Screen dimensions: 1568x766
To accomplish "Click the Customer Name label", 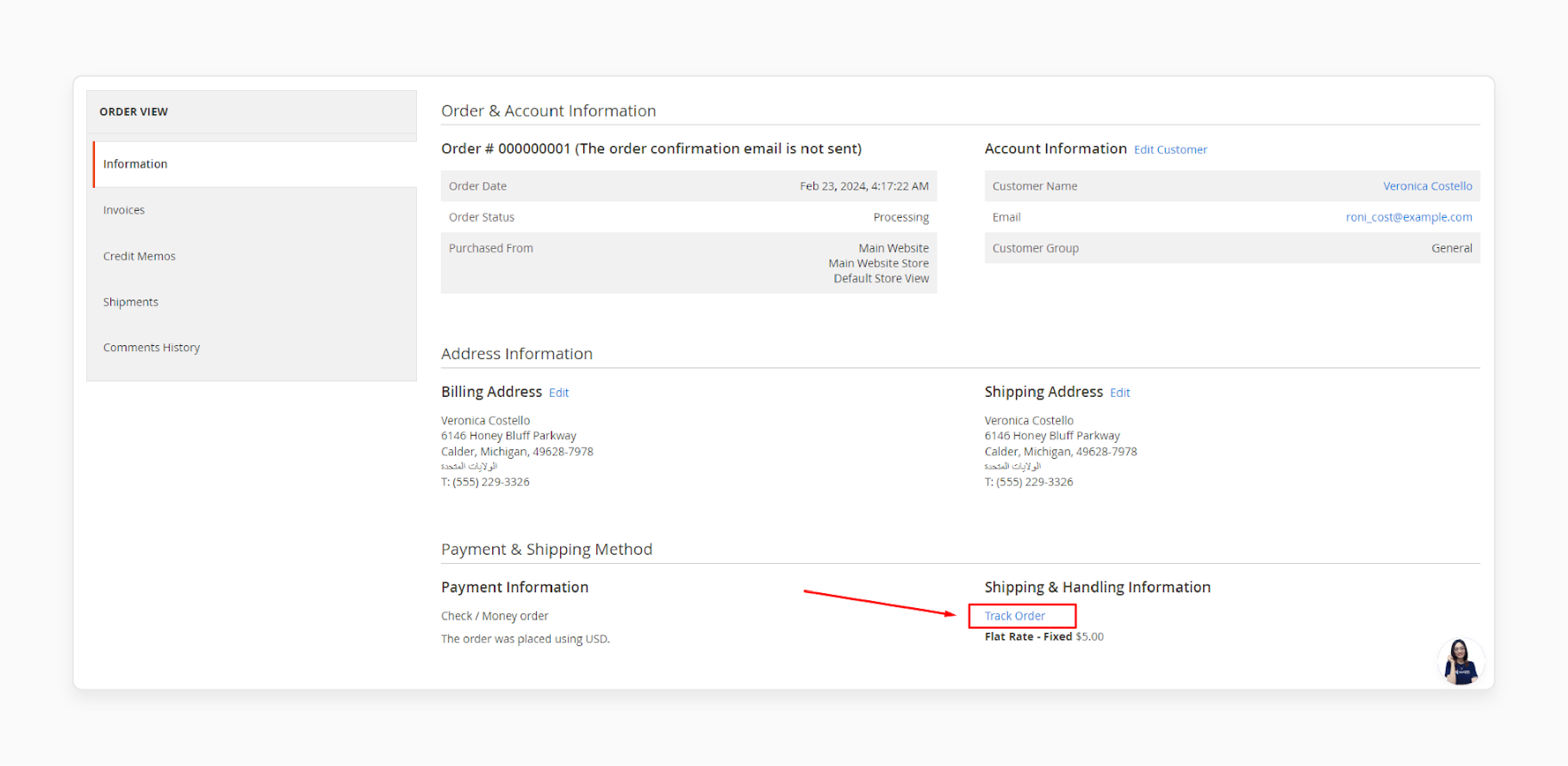I will [x=1034, y=186].
